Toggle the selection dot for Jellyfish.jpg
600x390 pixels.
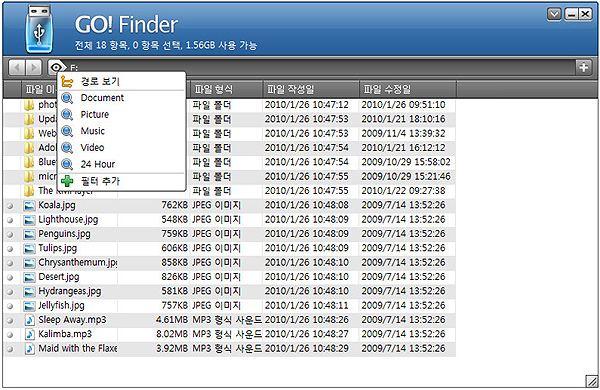pyautogui.click(x=10, y=306)
